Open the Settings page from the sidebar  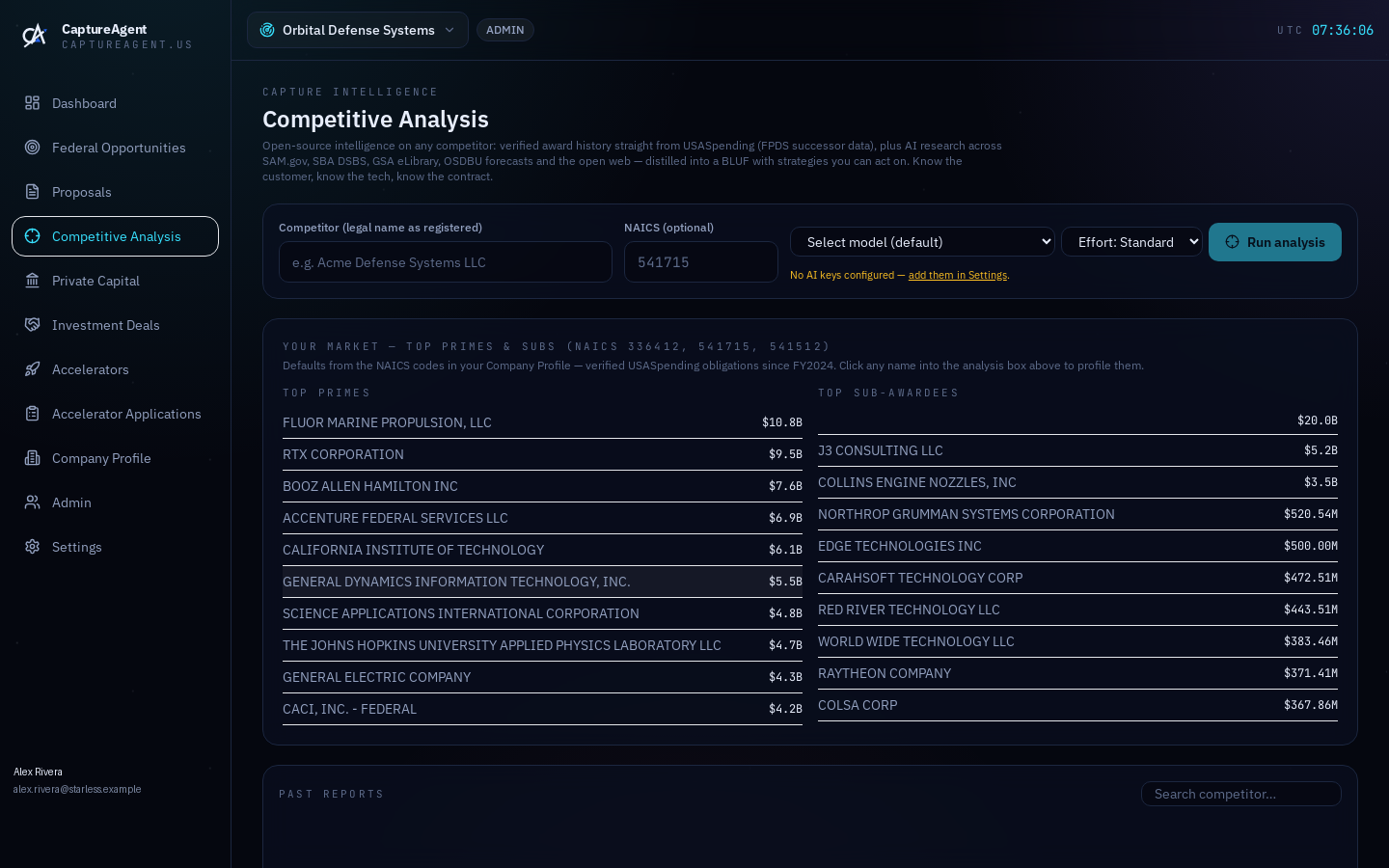[115, 547]
